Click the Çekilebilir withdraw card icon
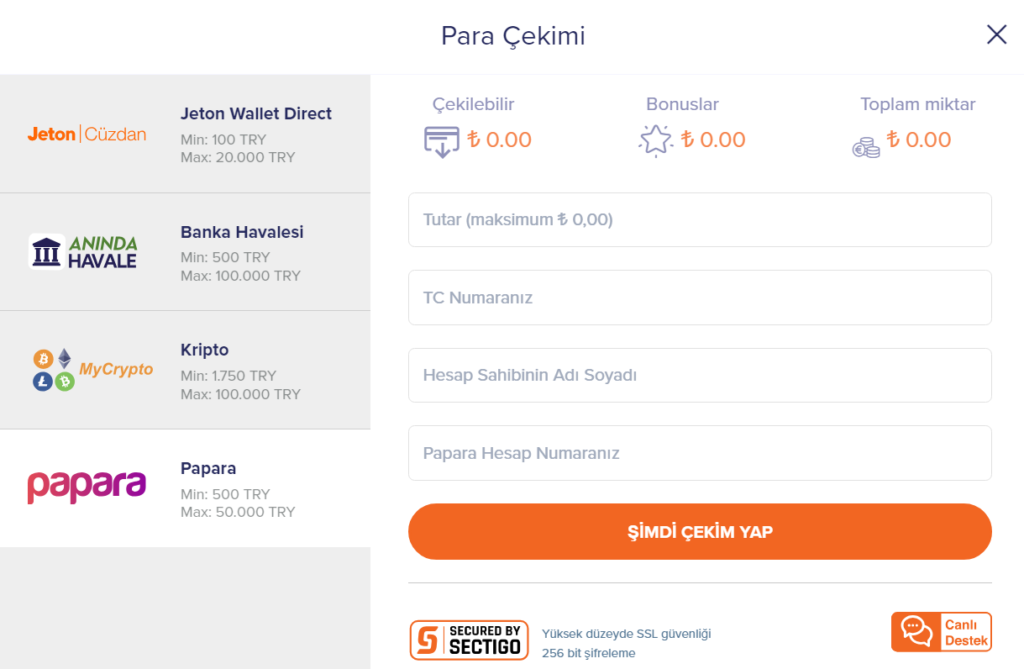 (x=441, y=142)
